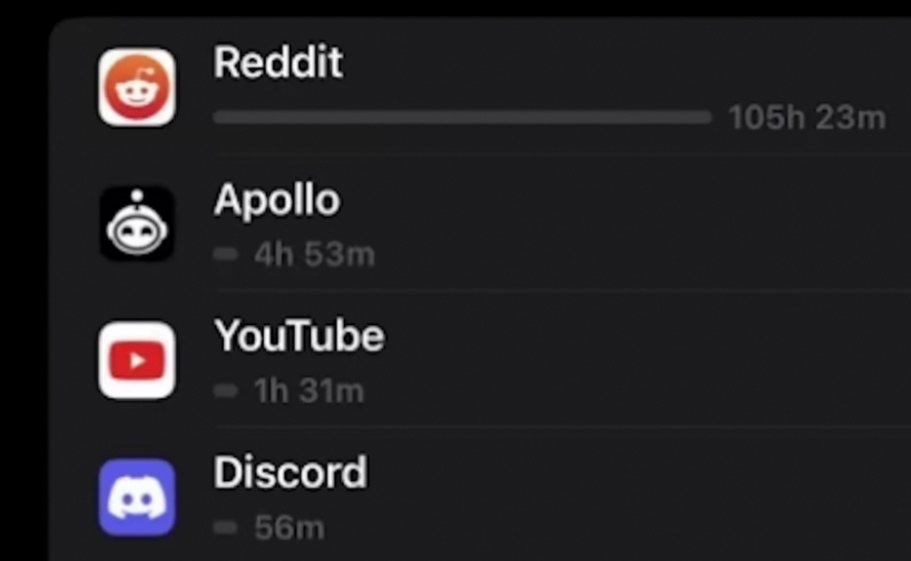
Task: Select the 105h 23m duration text
Action: (x=807, y=118)
